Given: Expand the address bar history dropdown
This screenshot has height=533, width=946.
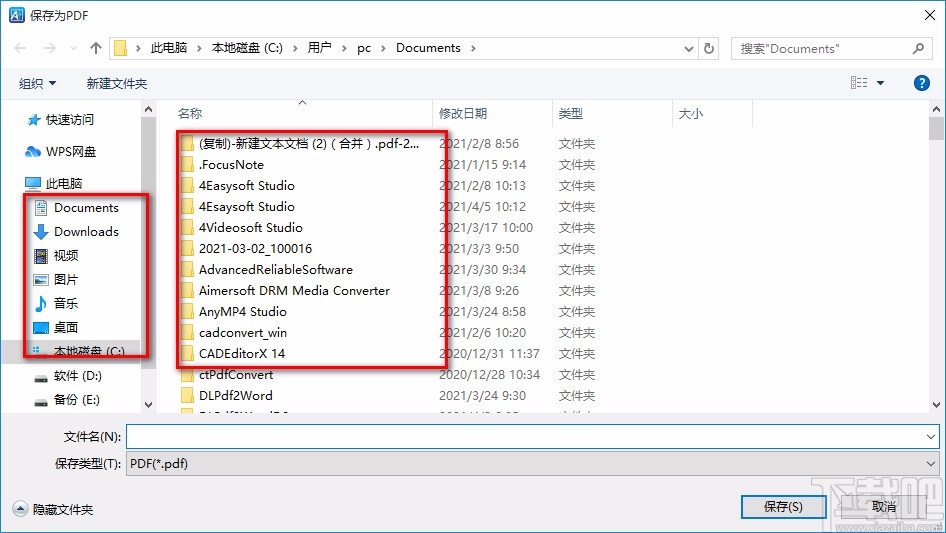Looking at the screenshot, I should click(x=688, y=49).
